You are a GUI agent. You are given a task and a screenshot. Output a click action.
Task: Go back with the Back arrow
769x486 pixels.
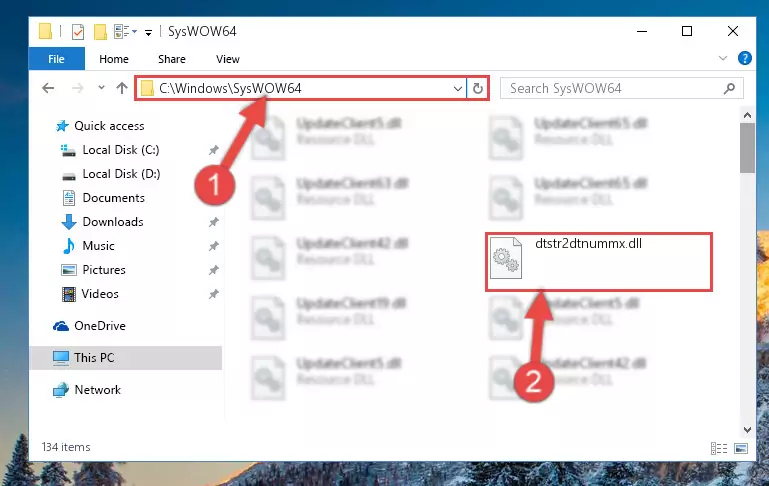point(48,88)
